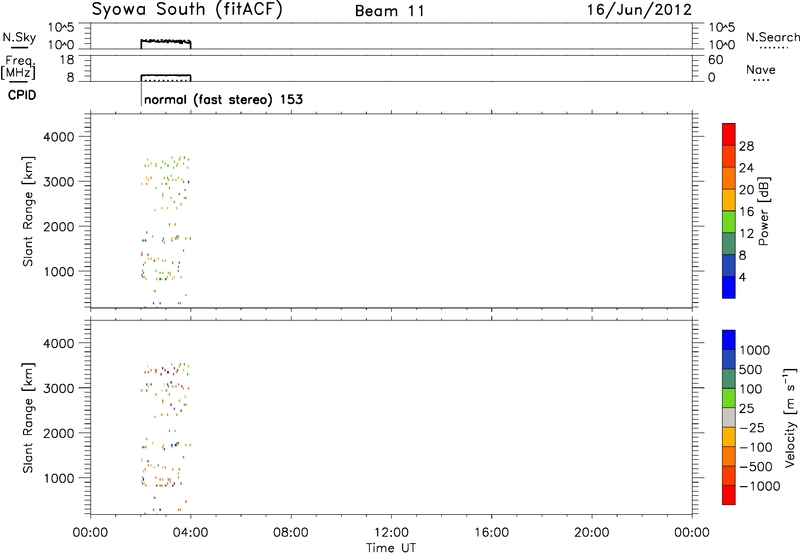Click the 'Freq. [MHz]' axis label
Image resolution: width=800 pixels, height=554 pixels.
[20, 67]
